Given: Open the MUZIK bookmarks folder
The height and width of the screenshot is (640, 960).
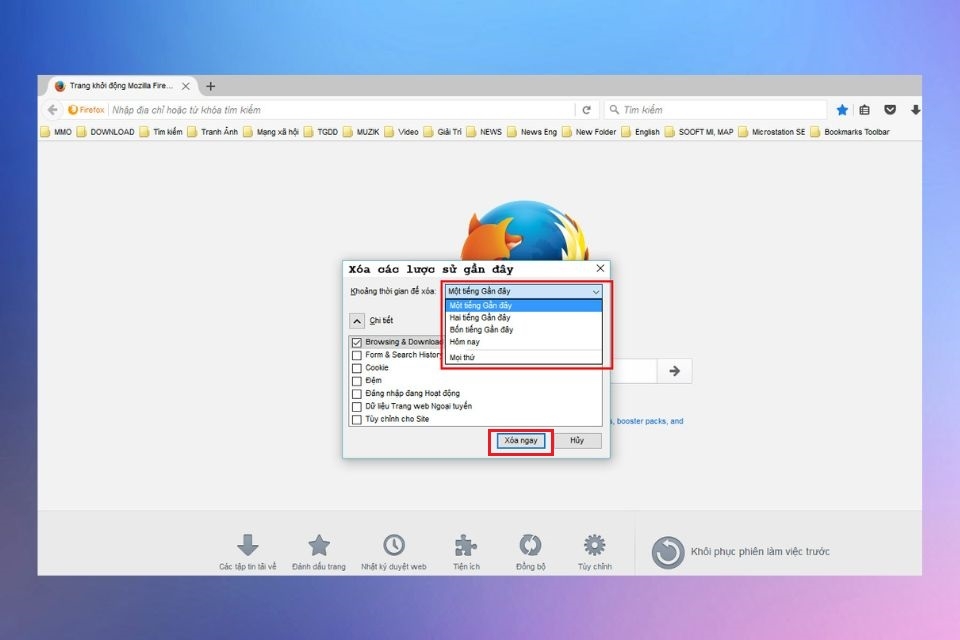Looking at the screenshot, I should click(361, 132).
